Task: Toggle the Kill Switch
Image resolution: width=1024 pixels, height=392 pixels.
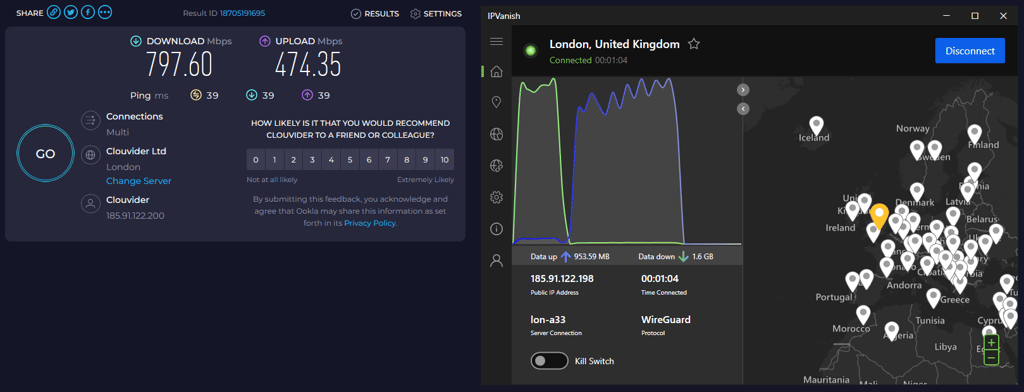Action: [x=549, y=361]
